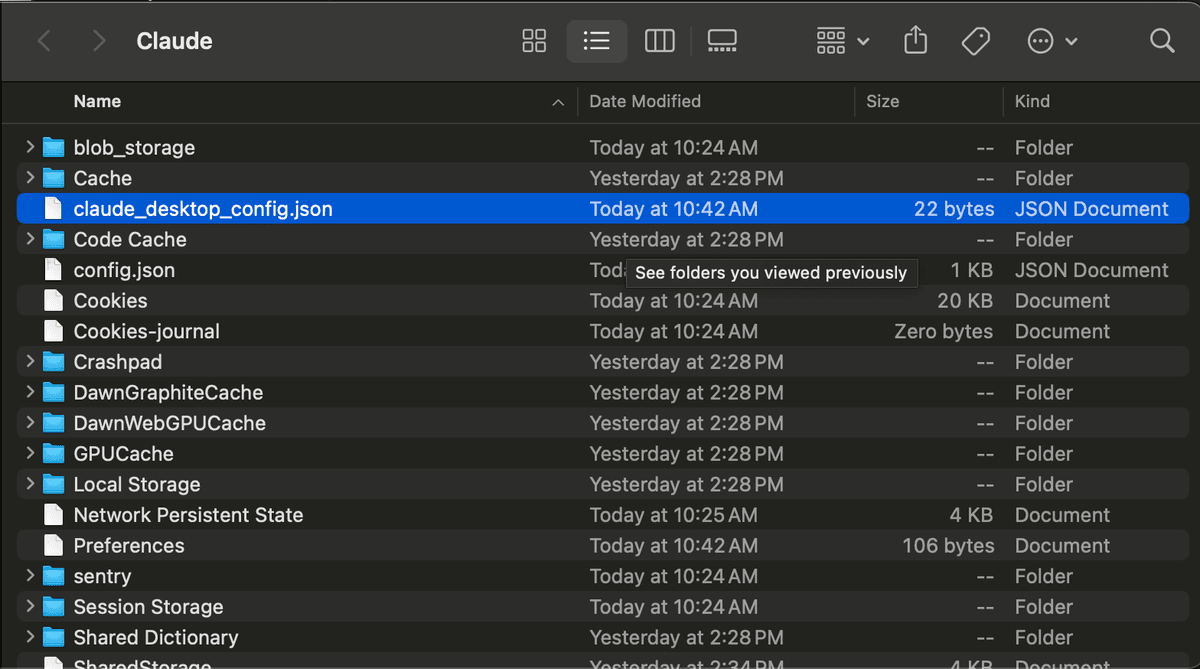Click the claude_desktop_config.json file icon
This screenshot has width=1200, height=669.
(x=53, y=209)
